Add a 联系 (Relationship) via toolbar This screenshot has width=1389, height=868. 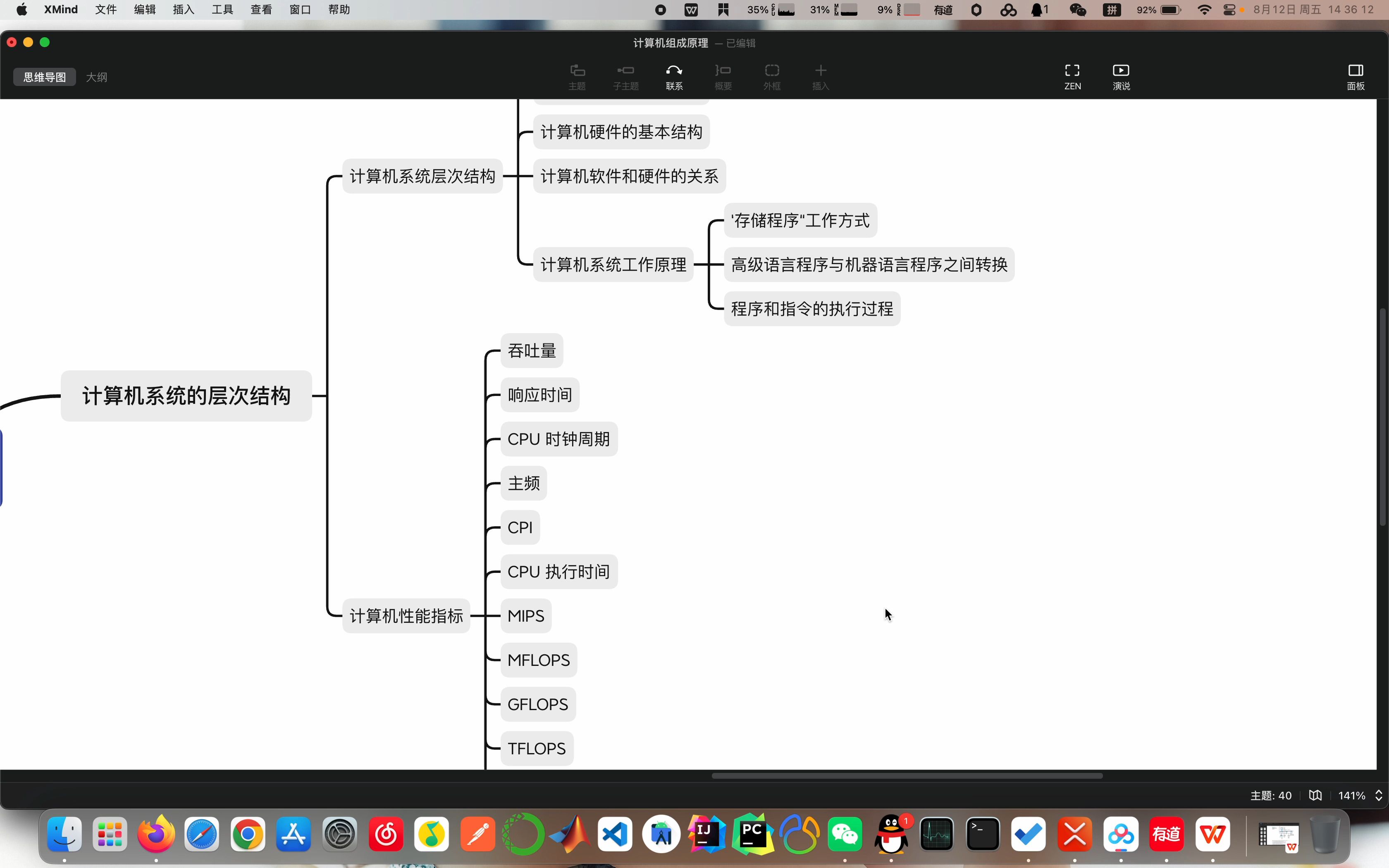674,76
